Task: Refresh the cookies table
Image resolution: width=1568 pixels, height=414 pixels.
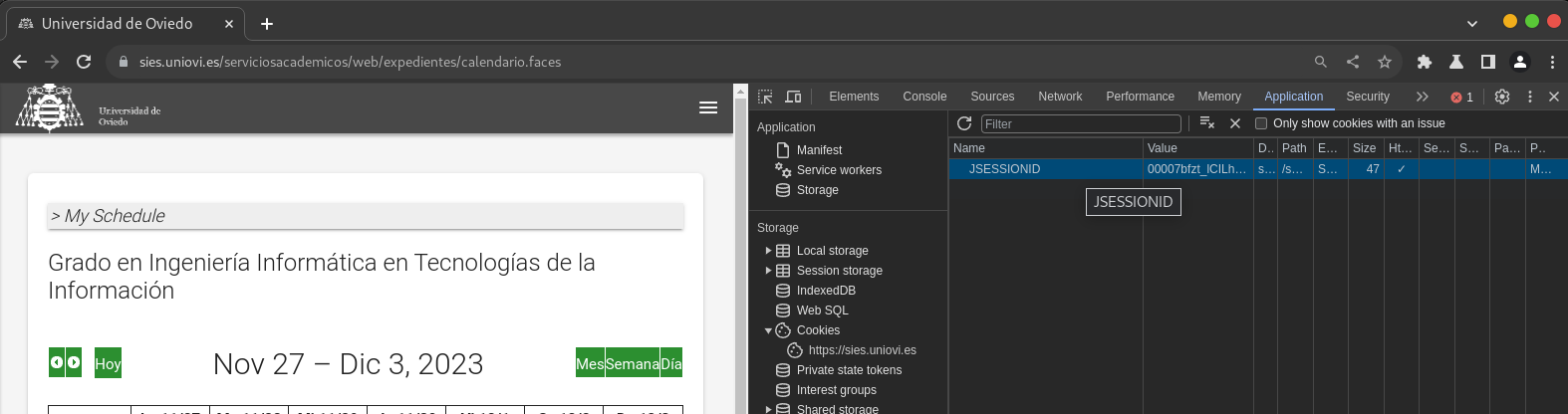Action: (964, 123)
